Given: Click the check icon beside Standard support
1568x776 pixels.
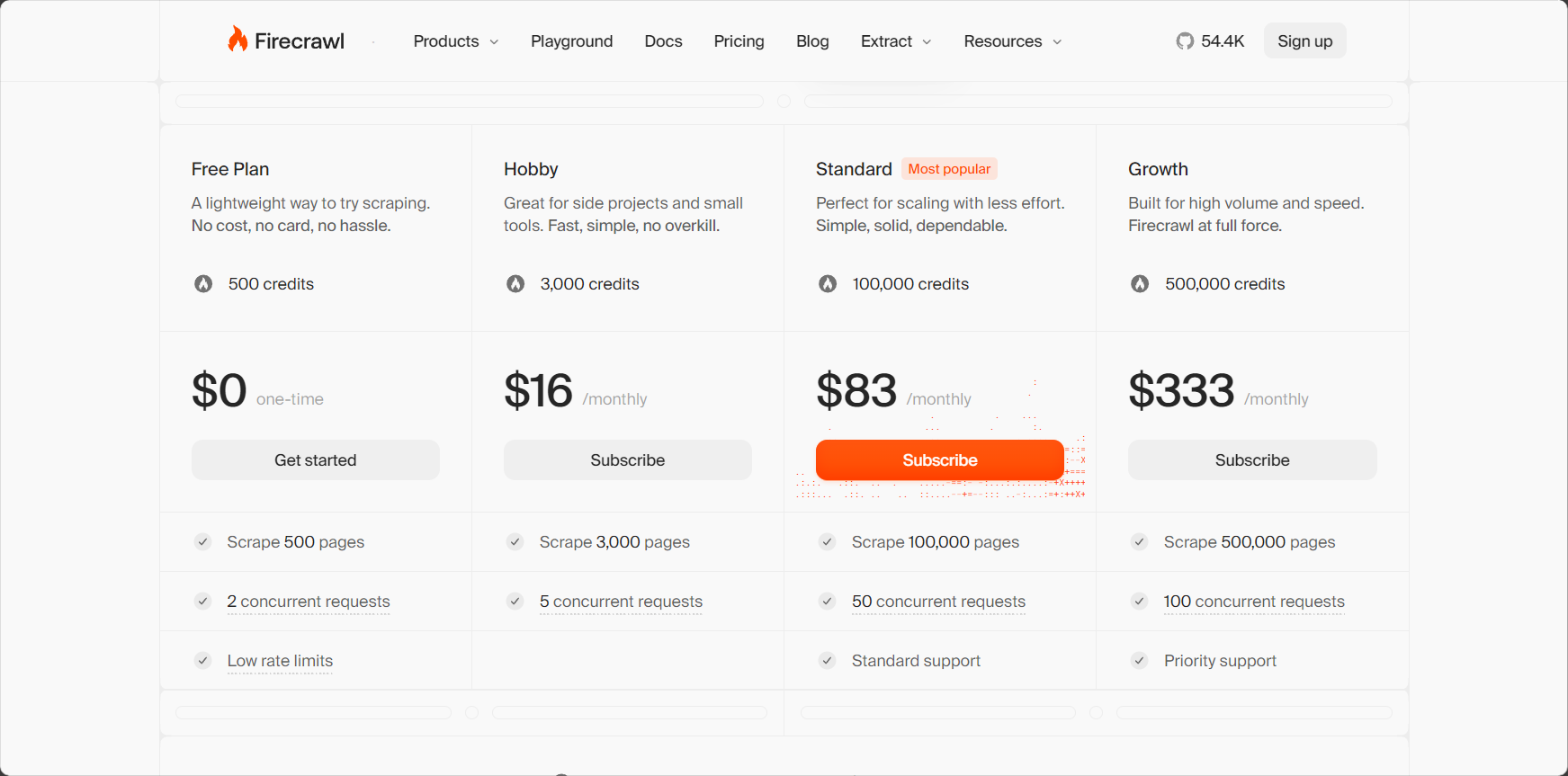Looking at the screenshot, I should [827, 661].
